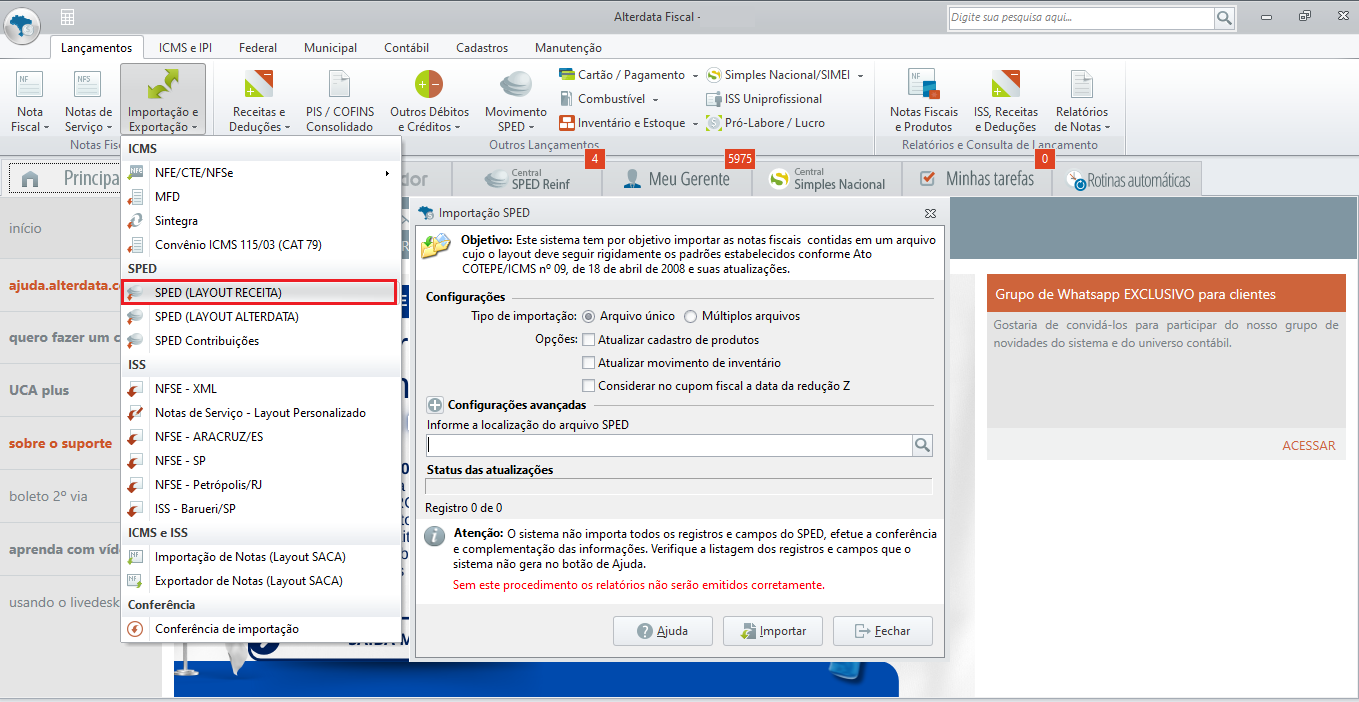Open ISS, Receitas e Deduções report
1359x702 pixels.
[1006, 101]
